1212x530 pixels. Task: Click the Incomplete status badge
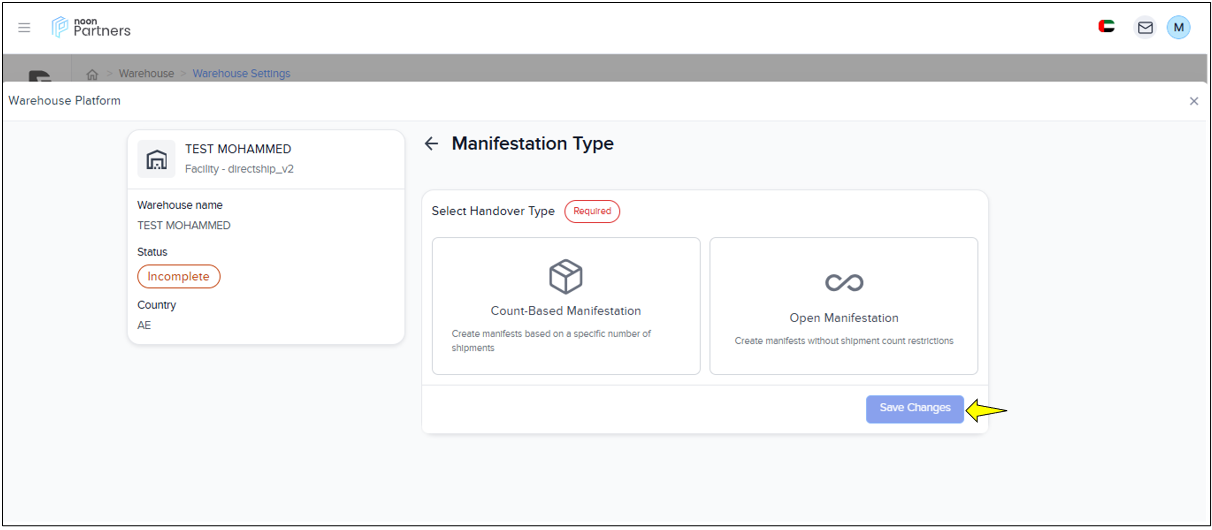click(x=178, y=277)
